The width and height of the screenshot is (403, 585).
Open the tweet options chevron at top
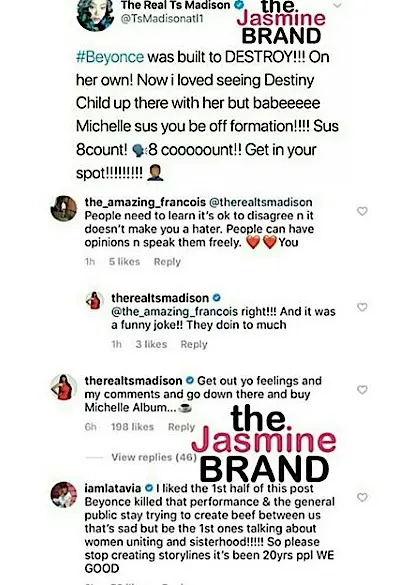[x=337, y=5]
